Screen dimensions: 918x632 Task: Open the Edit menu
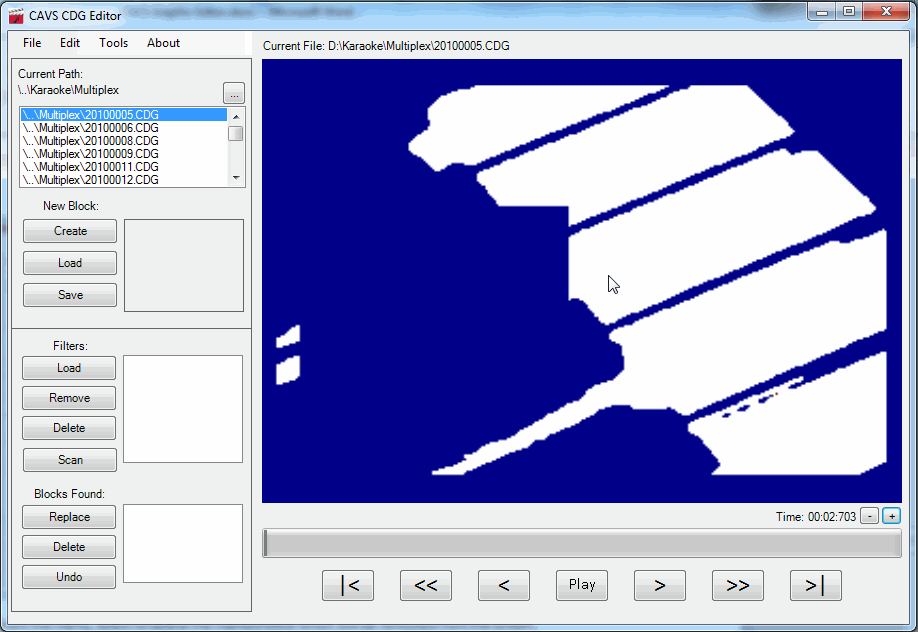pyautogui.click(x=70, y=43)
